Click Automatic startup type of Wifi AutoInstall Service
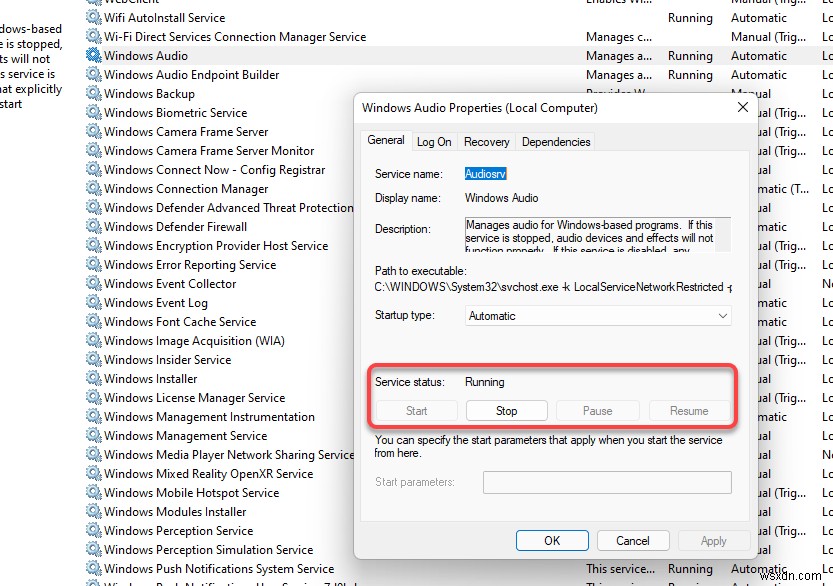The height and width of the screenshot is (586, 833). coord(759,18)
